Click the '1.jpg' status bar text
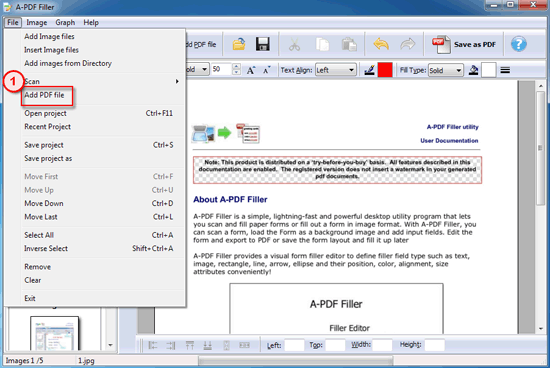550x368 pixels. pos(86,361)
